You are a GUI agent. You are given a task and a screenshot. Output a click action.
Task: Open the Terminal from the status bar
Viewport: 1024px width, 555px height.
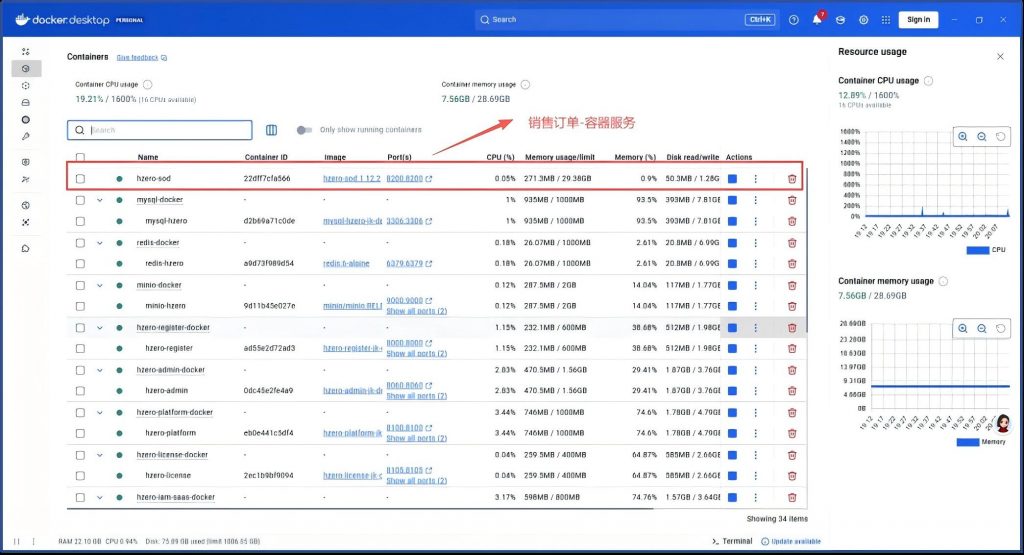pyautogui.click(x=732, y=541)
